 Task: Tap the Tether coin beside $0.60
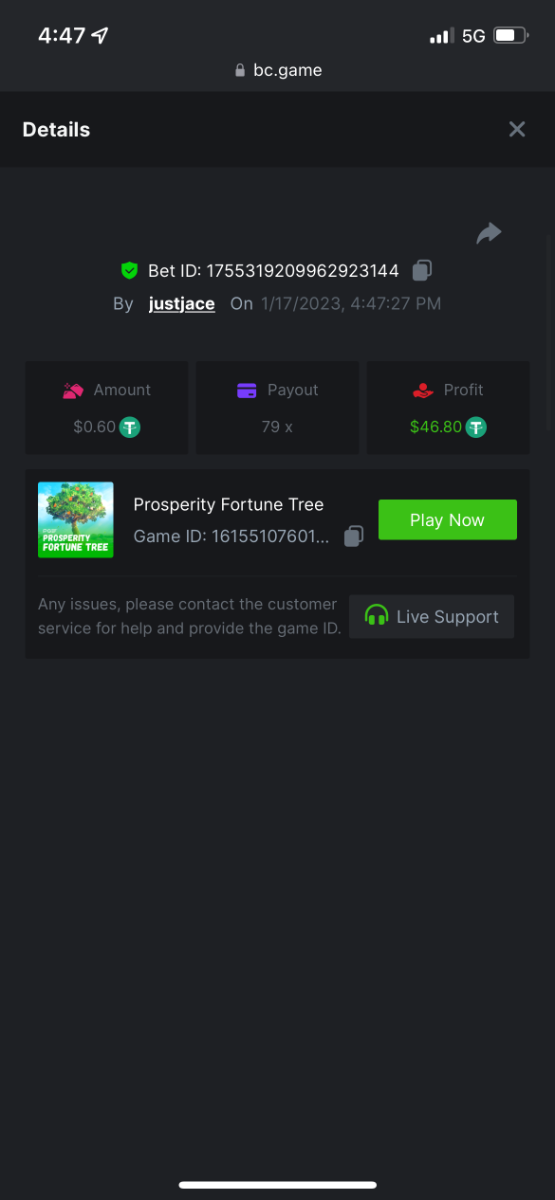click(130, 427)
